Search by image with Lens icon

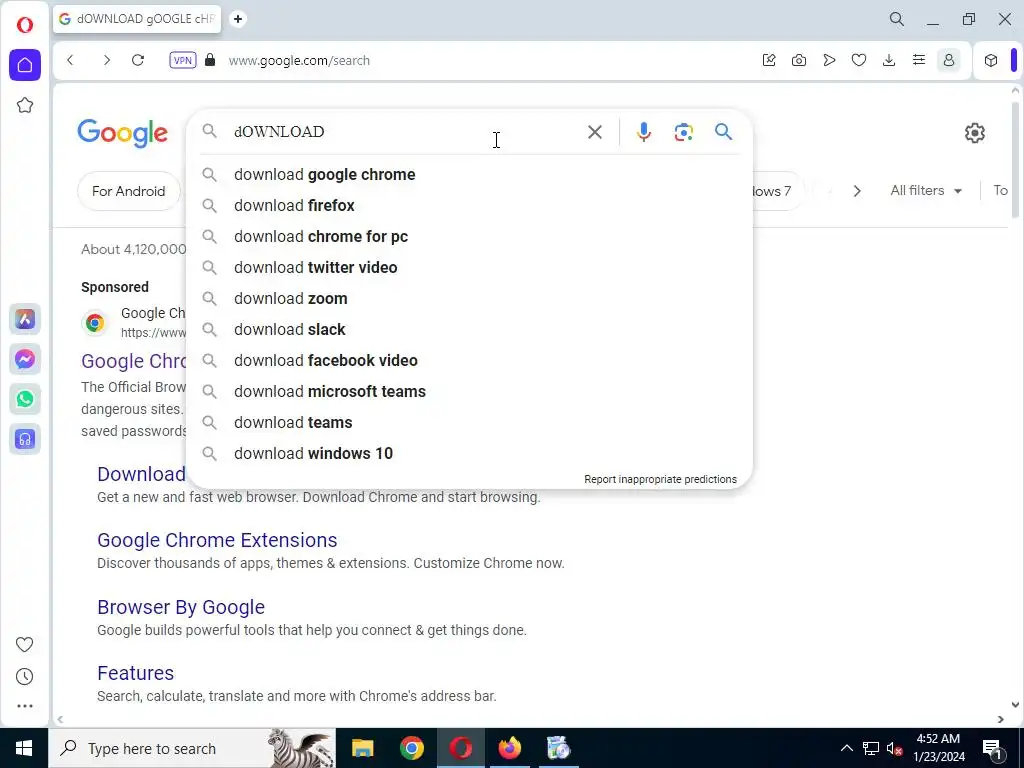pyautogui.click(x=683, y=132)
